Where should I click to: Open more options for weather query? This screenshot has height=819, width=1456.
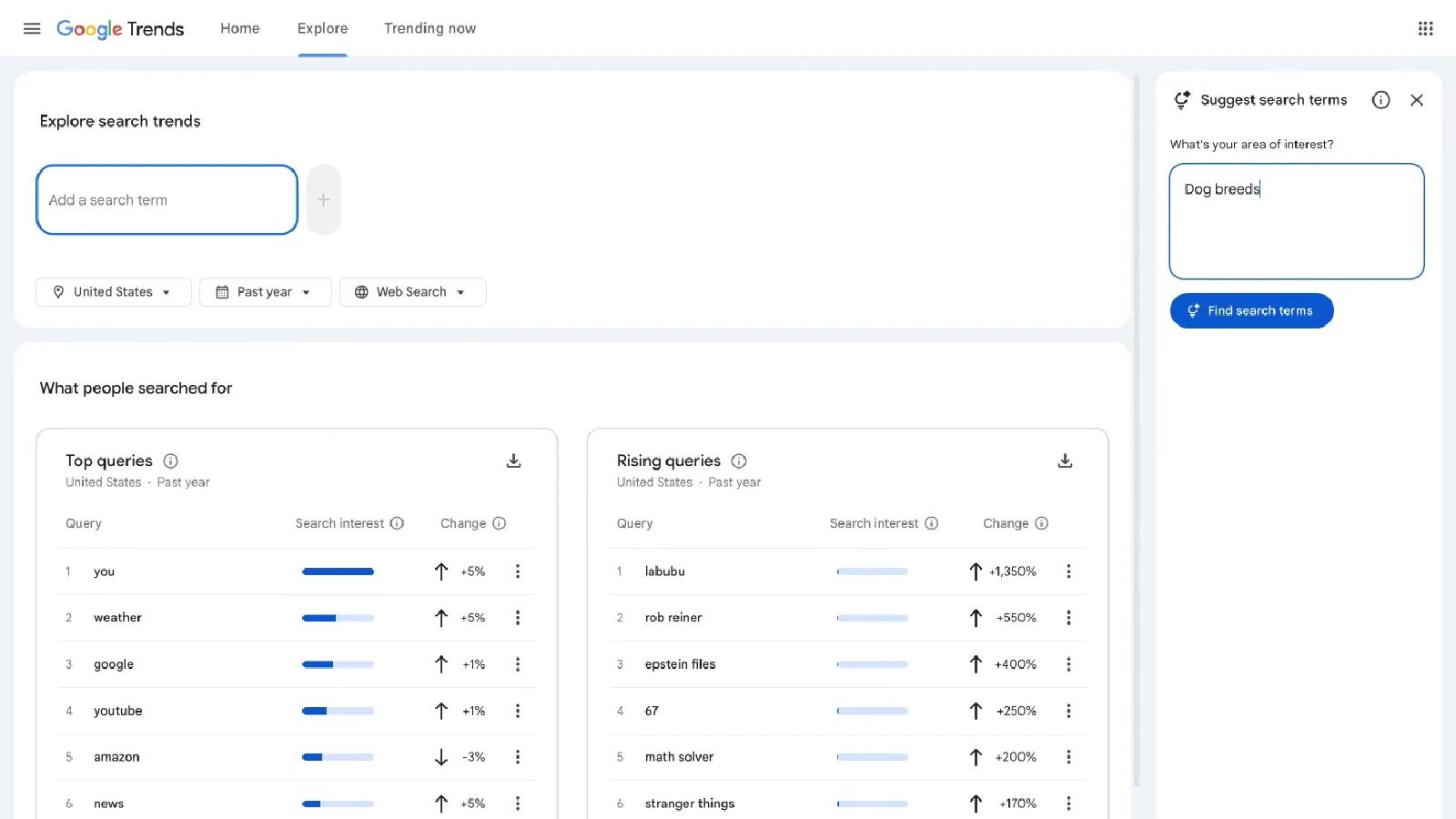[x=518, y=618]
